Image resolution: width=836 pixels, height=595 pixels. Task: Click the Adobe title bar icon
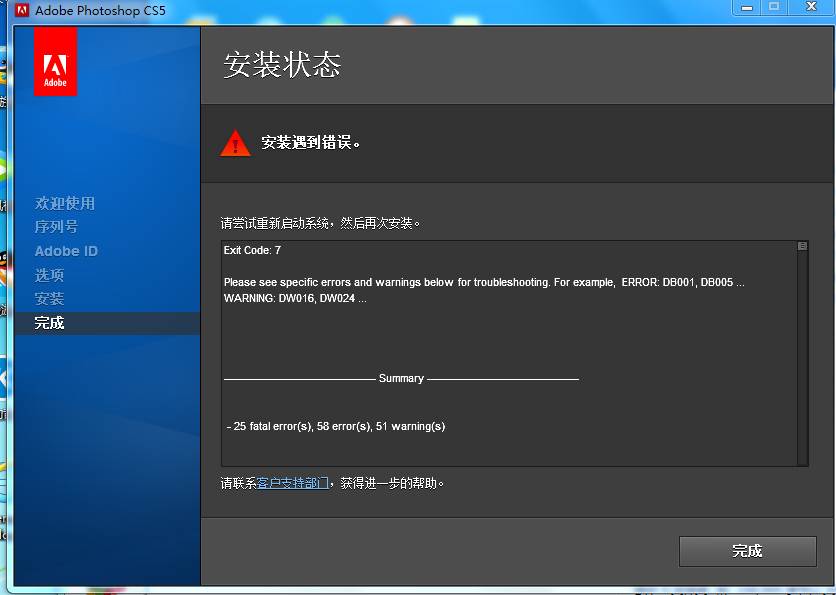tap(22, 10)
